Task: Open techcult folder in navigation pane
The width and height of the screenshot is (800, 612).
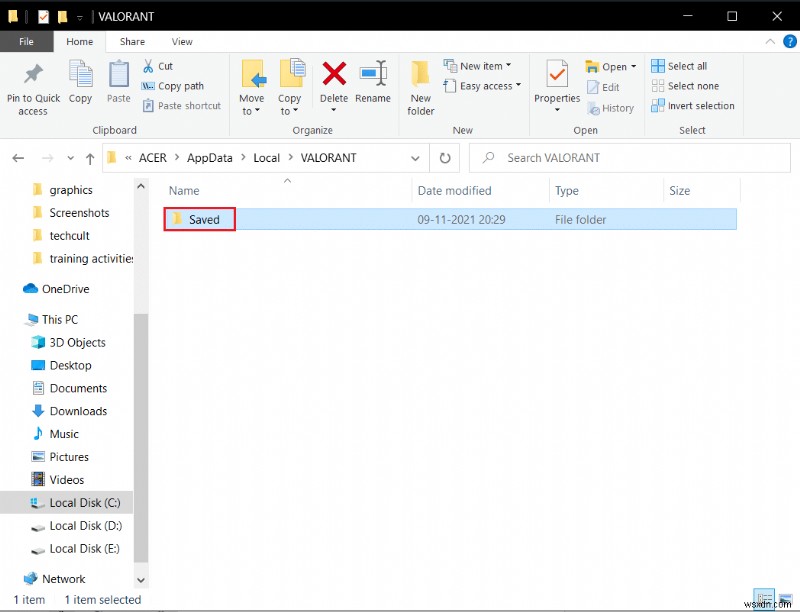Action: (x=69, y=236)
